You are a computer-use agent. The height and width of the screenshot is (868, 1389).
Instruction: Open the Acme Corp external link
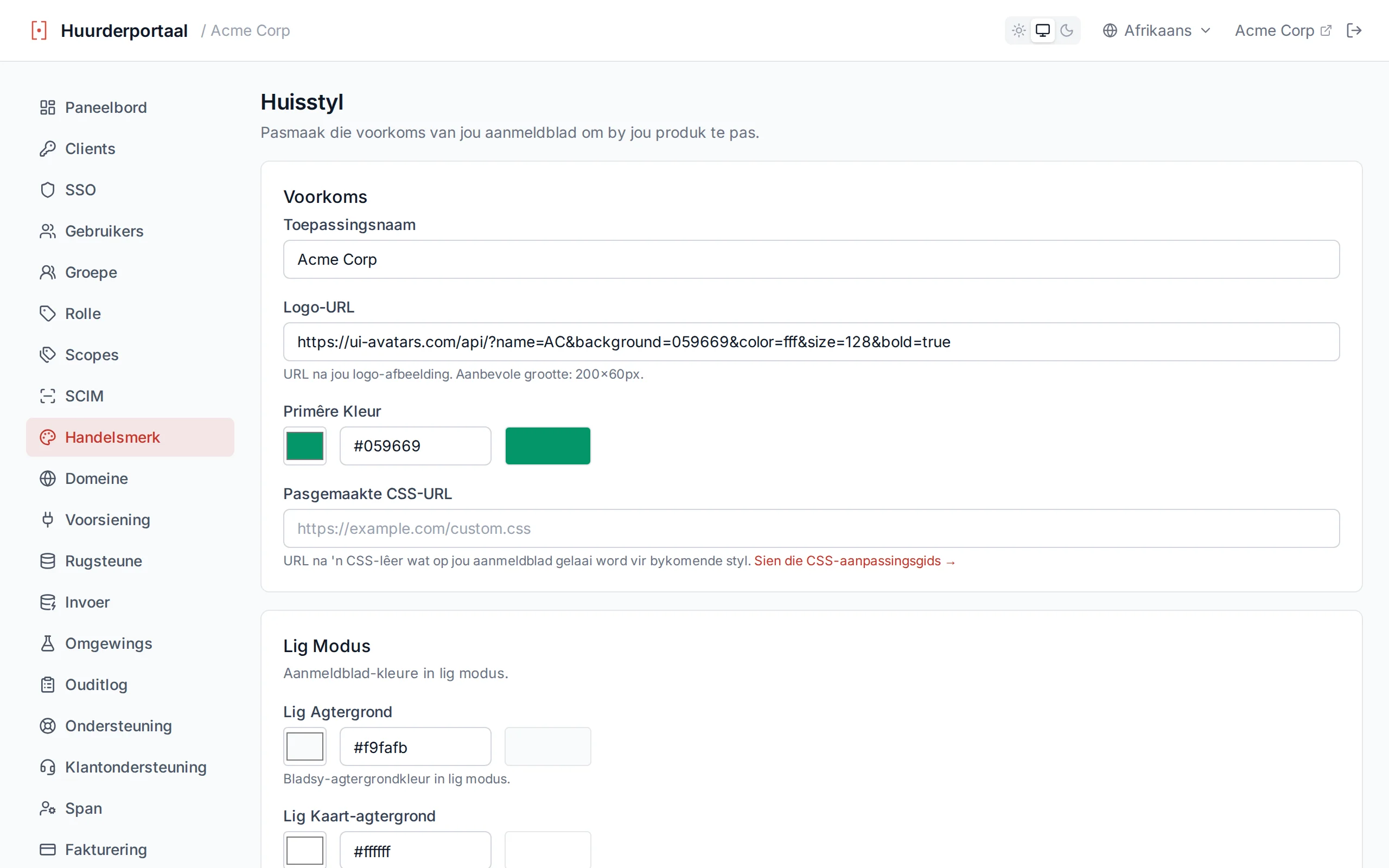[1283, 30]
